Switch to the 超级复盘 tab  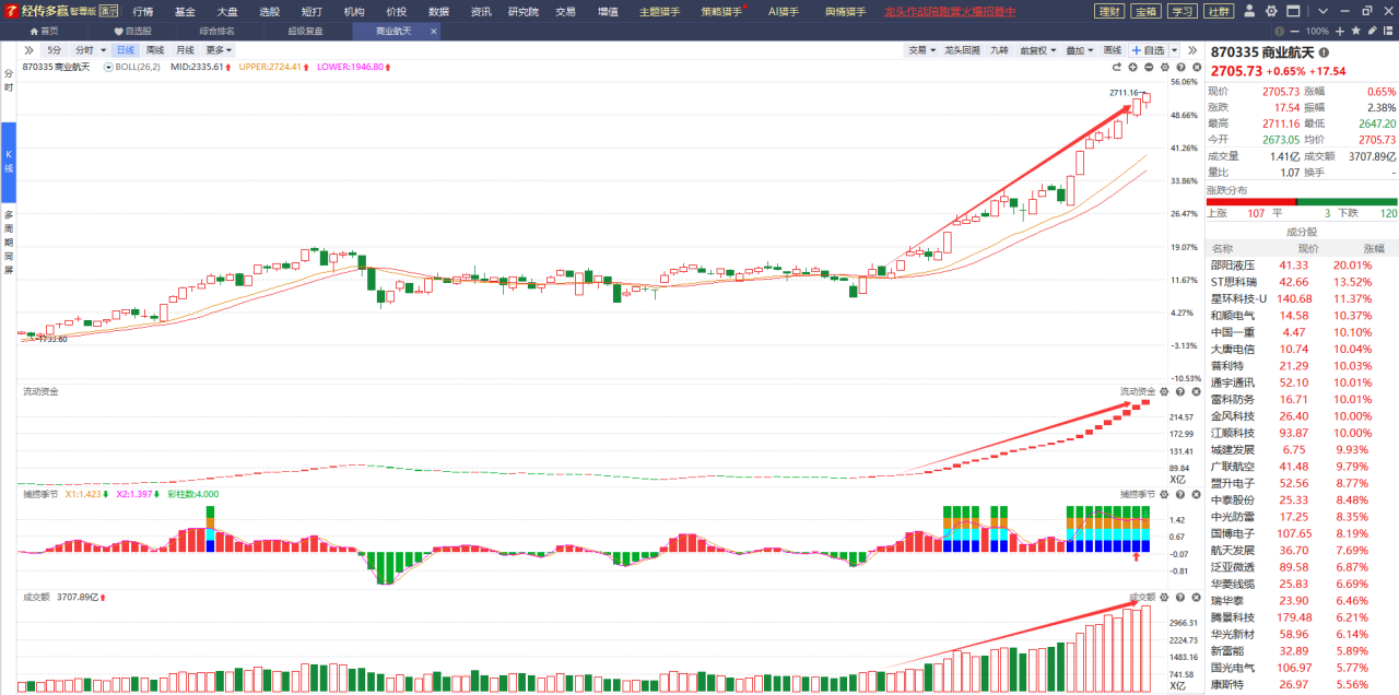coord(305,31)
